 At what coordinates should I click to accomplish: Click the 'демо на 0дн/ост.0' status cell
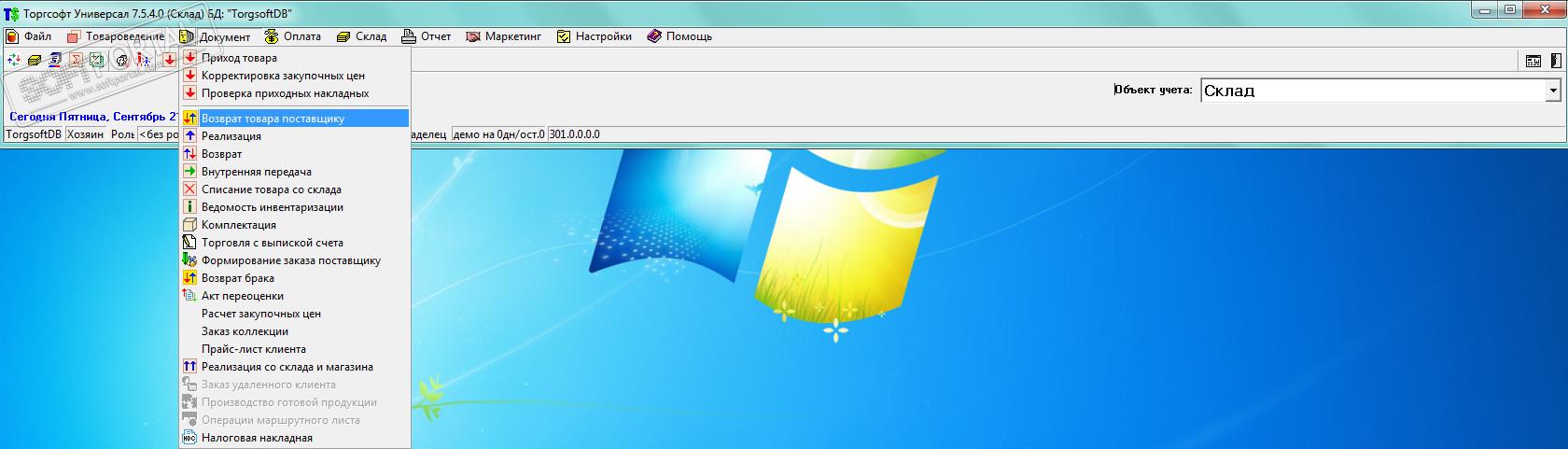click(x=498, y=134)
